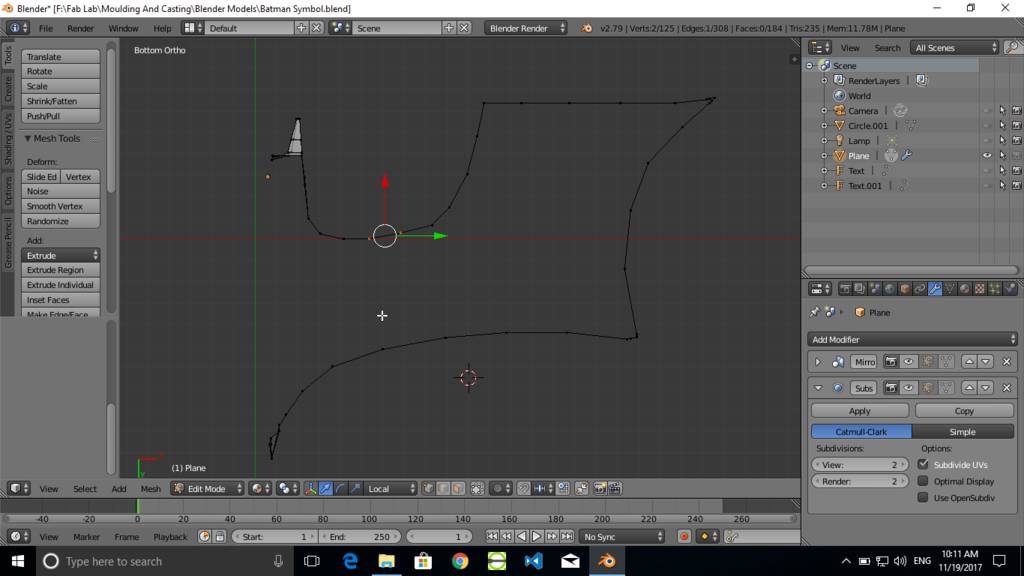
Task: Apply the Subsurf modifier
Action: (x=859, y=411)
